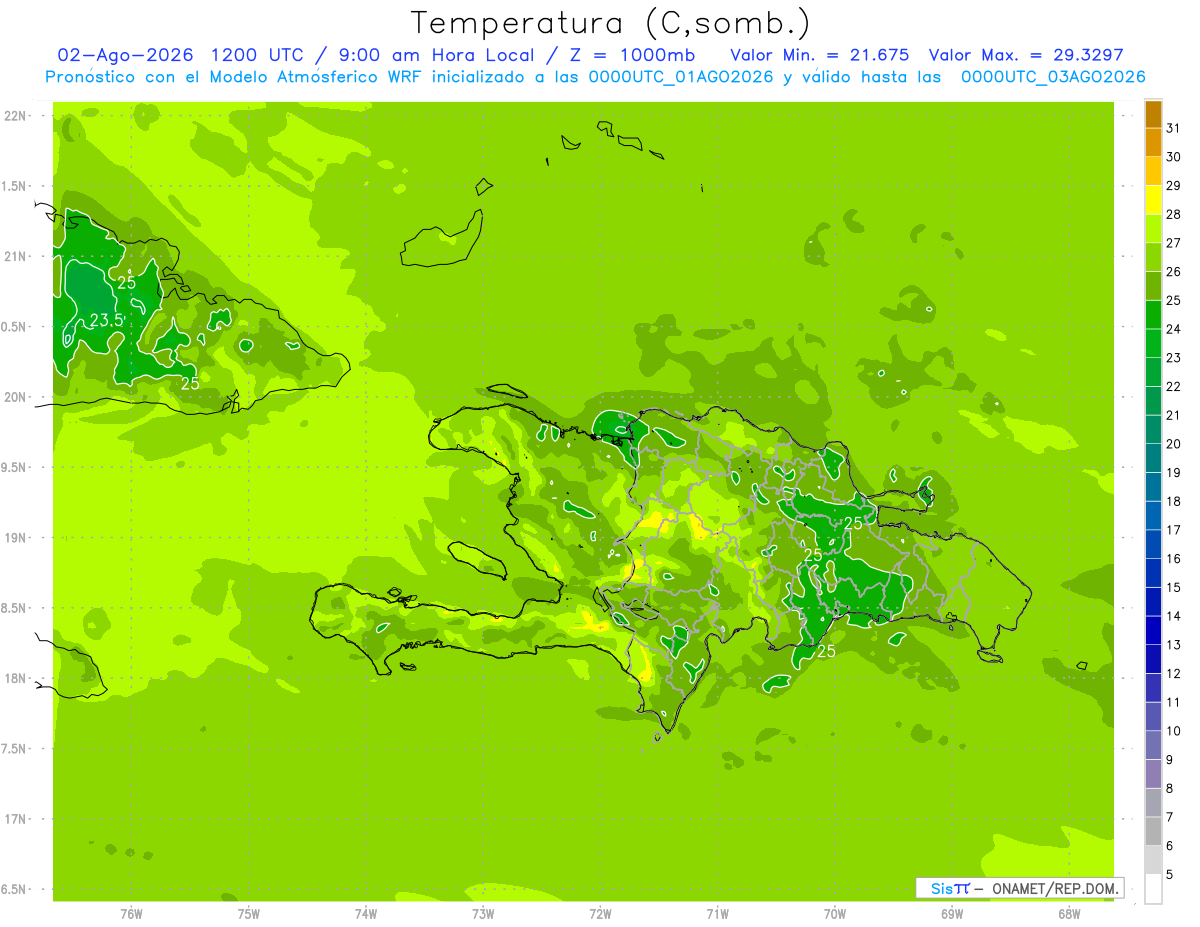Click the legend value '10'
Image resolution: width=1200 pixels, height=927 pixels.
(1174, 731)
